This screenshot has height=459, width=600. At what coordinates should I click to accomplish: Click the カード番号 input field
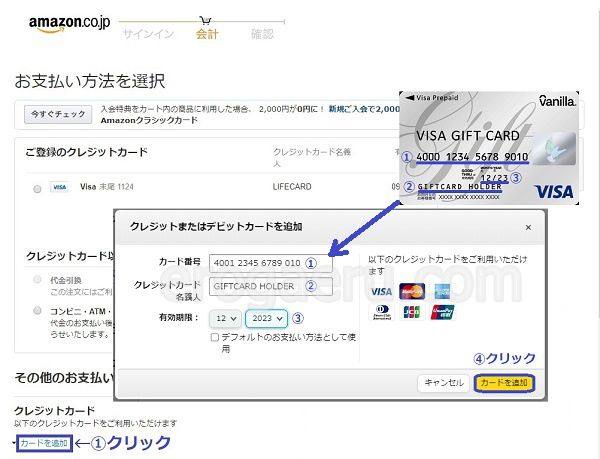pyautogui.click(x=271, y=263)
